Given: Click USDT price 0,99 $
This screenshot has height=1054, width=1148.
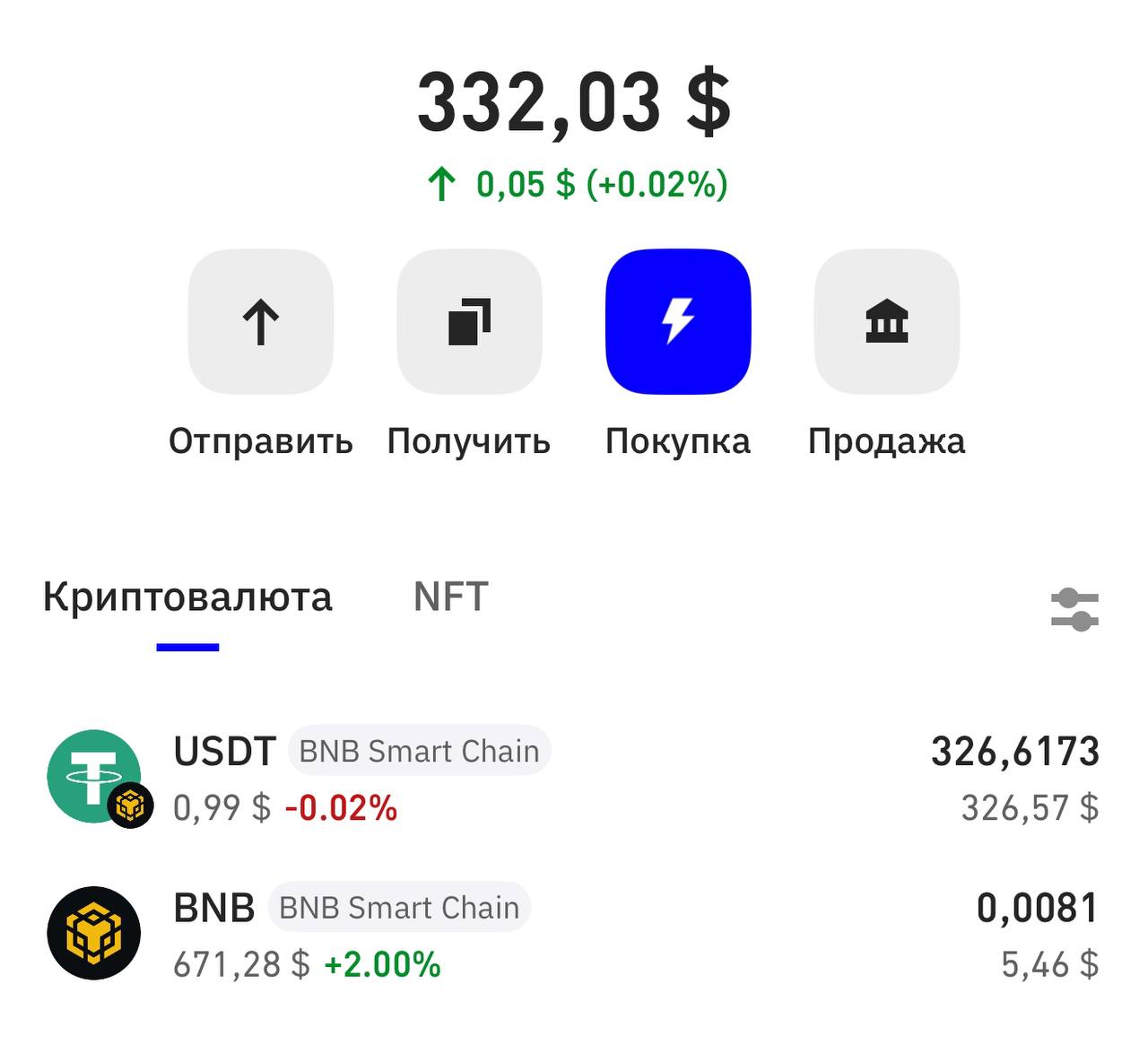Looking at the screenshot, I should [x=222, y=808].
